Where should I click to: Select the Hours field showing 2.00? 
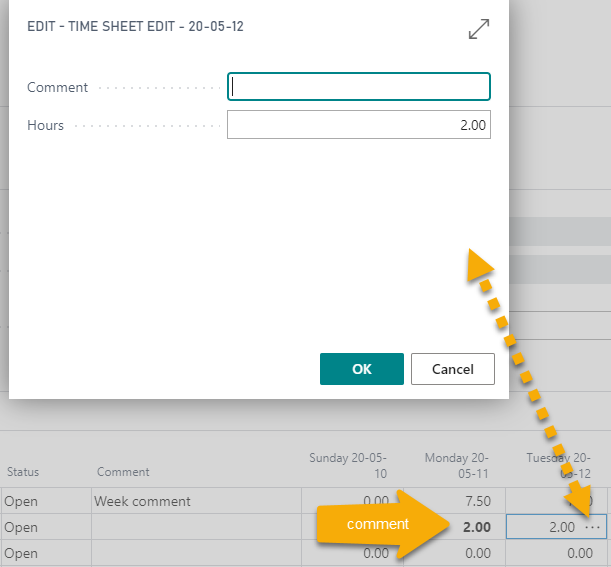pos(358,125)
